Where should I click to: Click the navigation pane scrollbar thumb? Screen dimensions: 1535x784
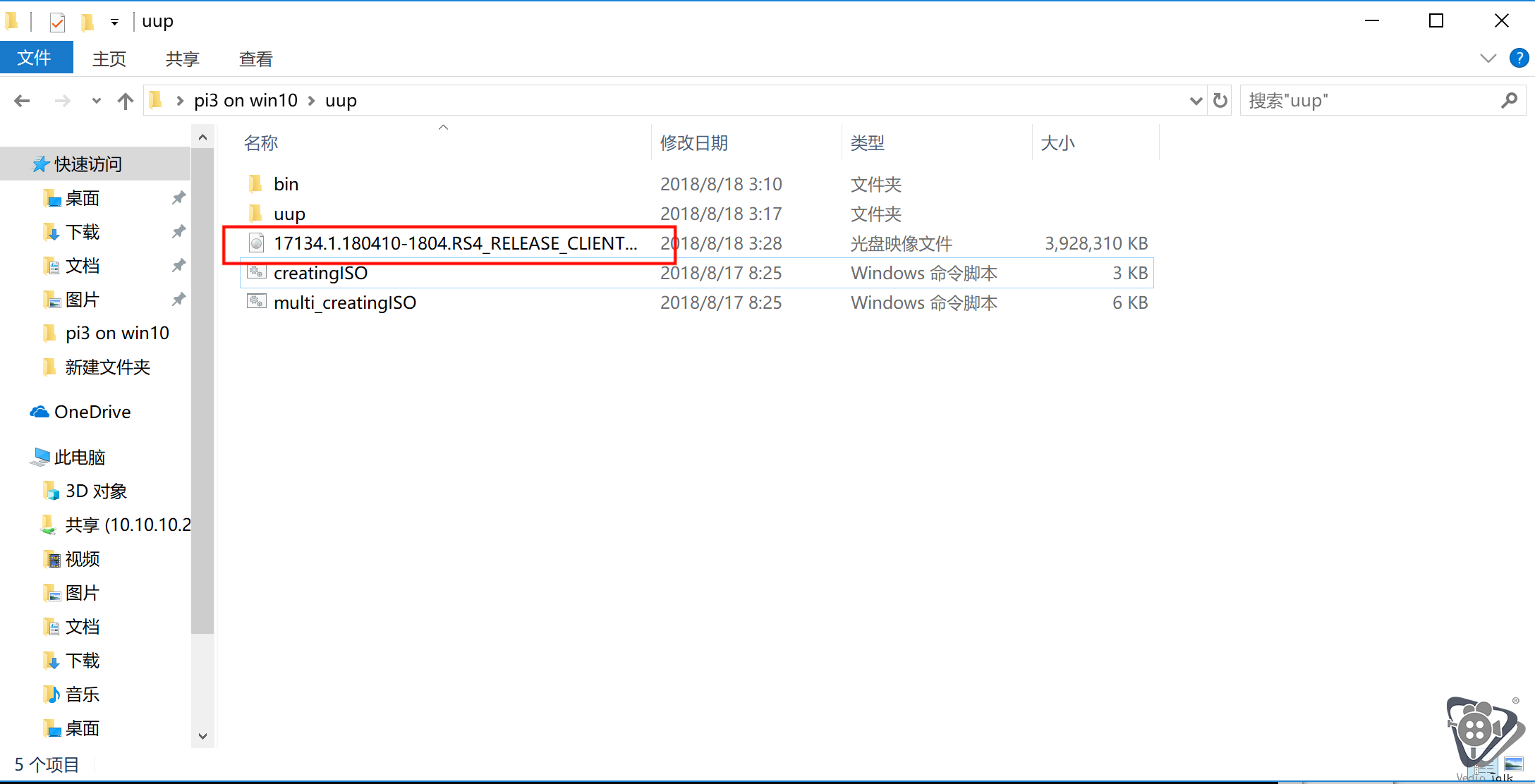pyautogui.click(x=202, y=391)
